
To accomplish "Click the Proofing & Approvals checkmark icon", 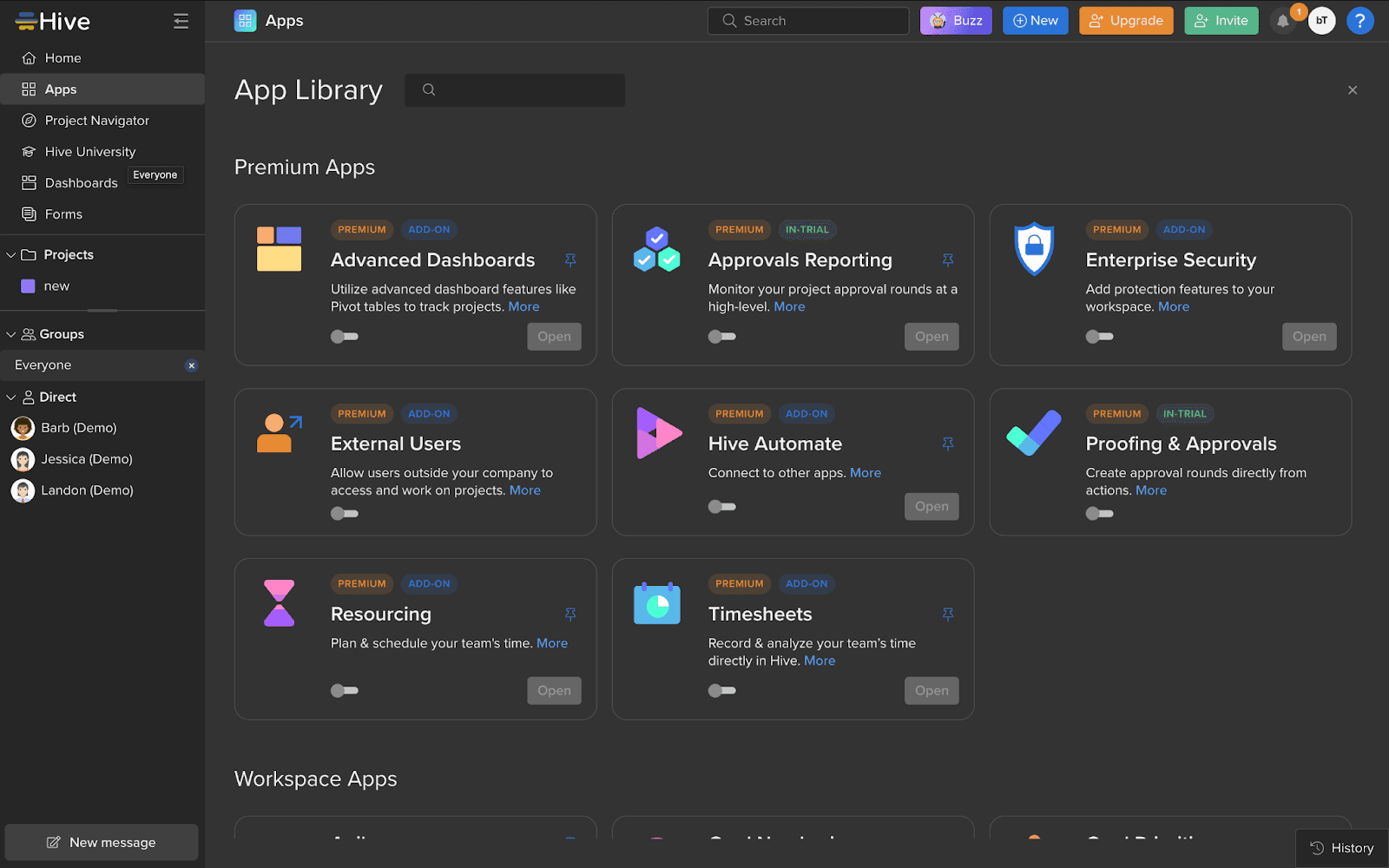I will point(1034,432).
